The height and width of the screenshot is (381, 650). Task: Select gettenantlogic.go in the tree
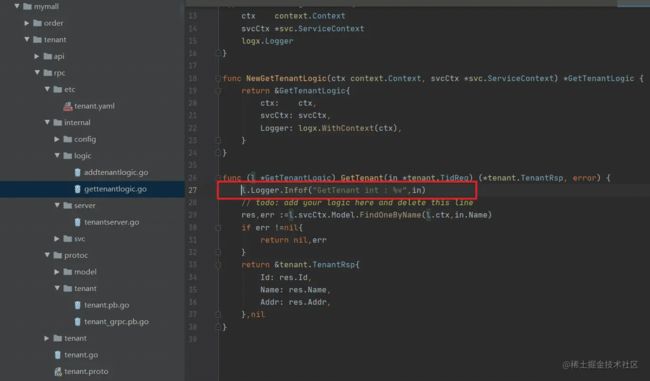click(115, 189)
